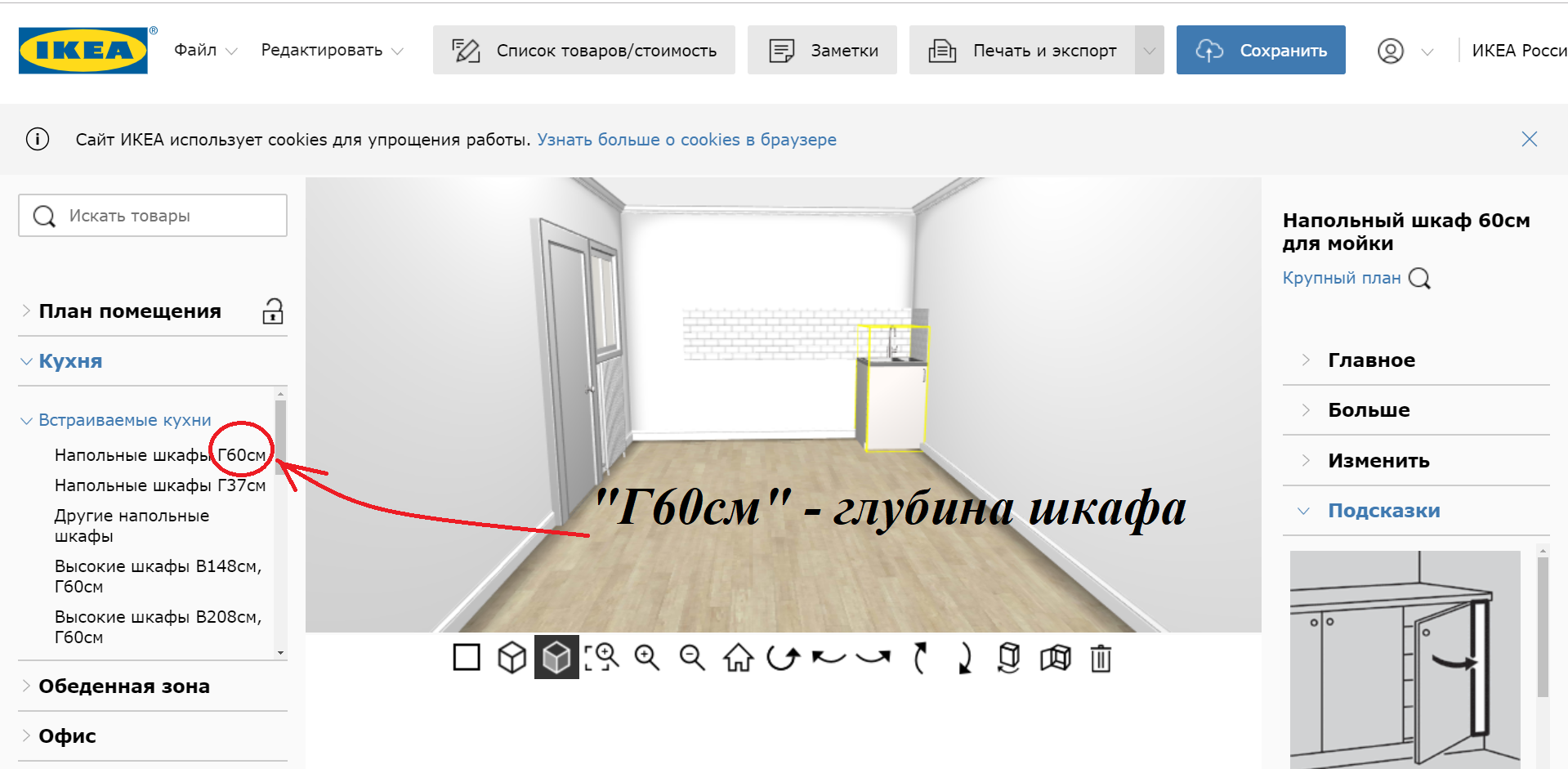The width and height of the screenshot is (1568, 769).
Task: Click the zoom-to-area selection icon
Action: (x=602, y=657)
